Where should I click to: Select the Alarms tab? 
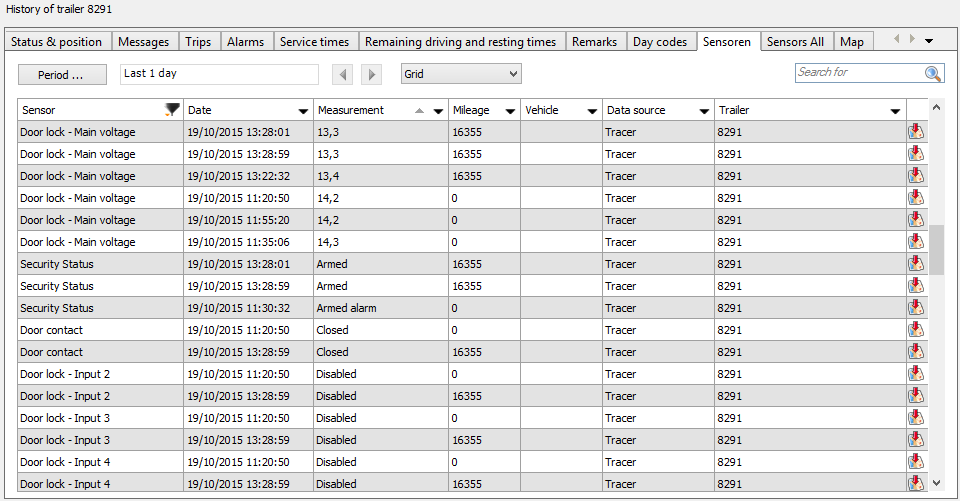(245, 42)
